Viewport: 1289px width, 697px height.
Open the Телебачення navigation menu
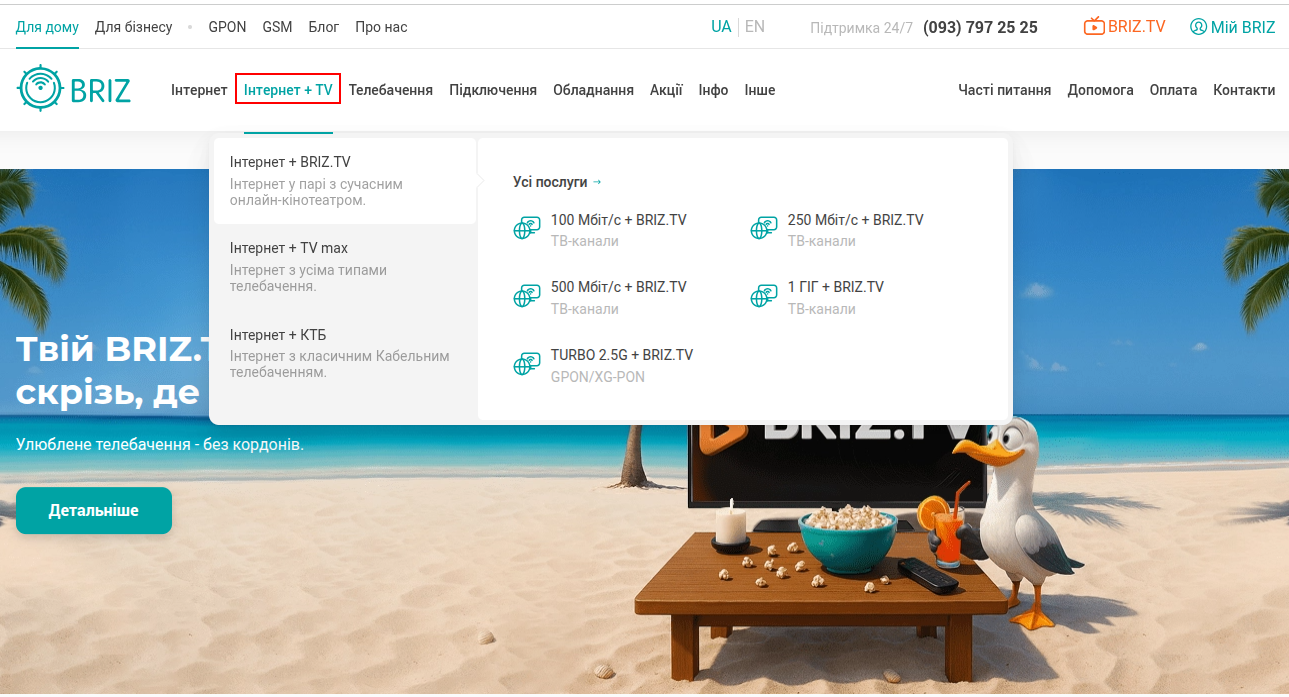pos(390,90)
